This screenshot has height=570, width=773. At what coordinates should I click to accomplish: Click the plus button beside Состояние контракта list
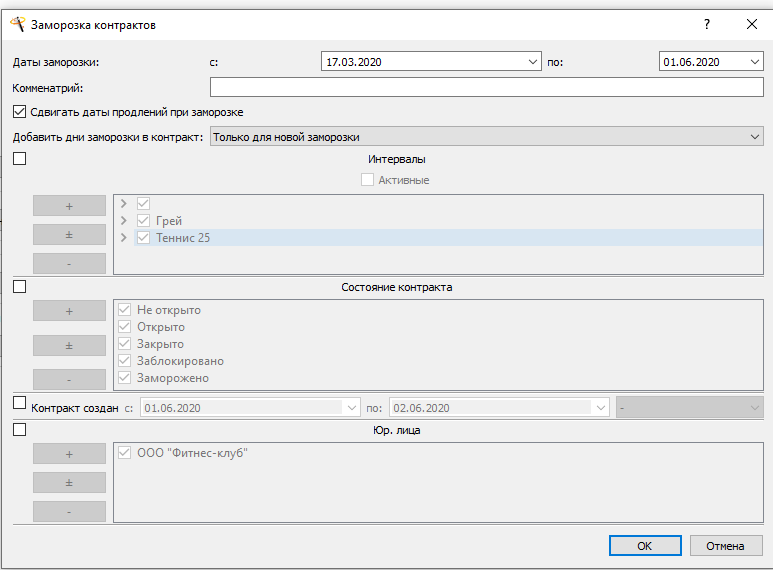tap(69, 311)
